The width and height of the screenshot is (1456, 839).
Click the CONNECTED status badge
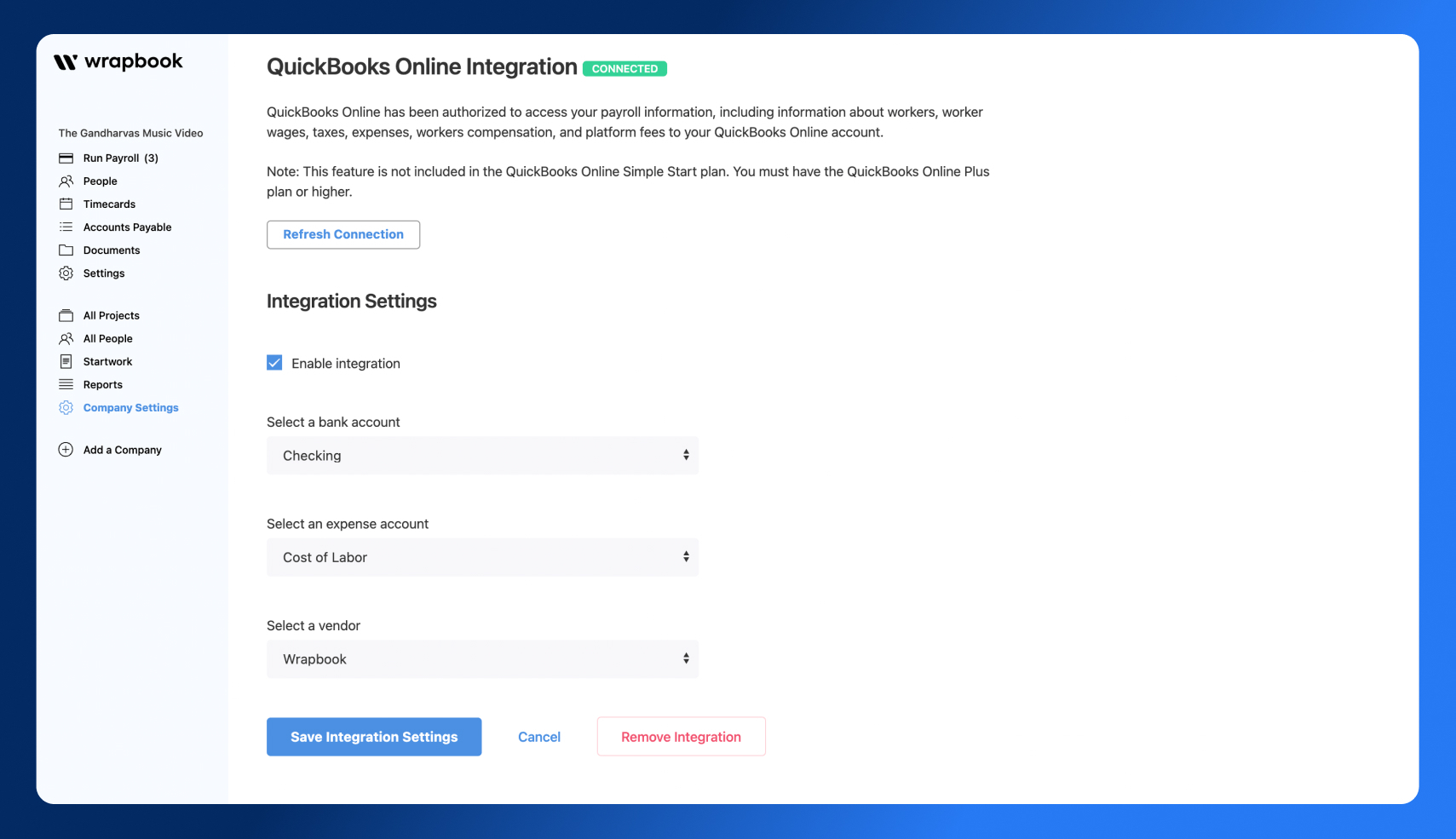click(x=624, y=68)
